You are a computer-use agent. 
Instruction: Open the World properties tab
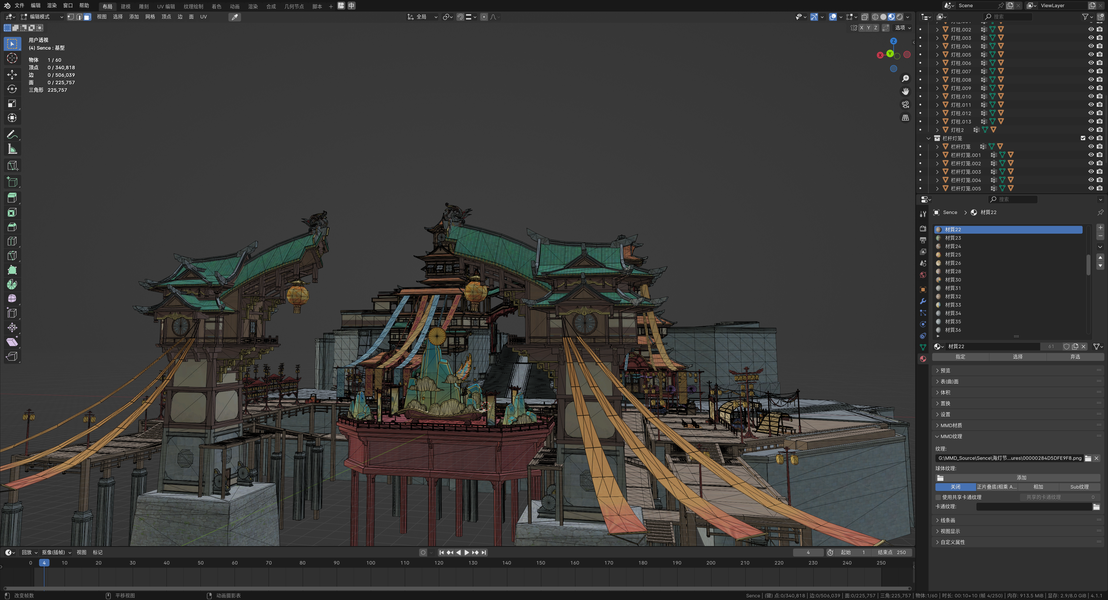point(923,275)
